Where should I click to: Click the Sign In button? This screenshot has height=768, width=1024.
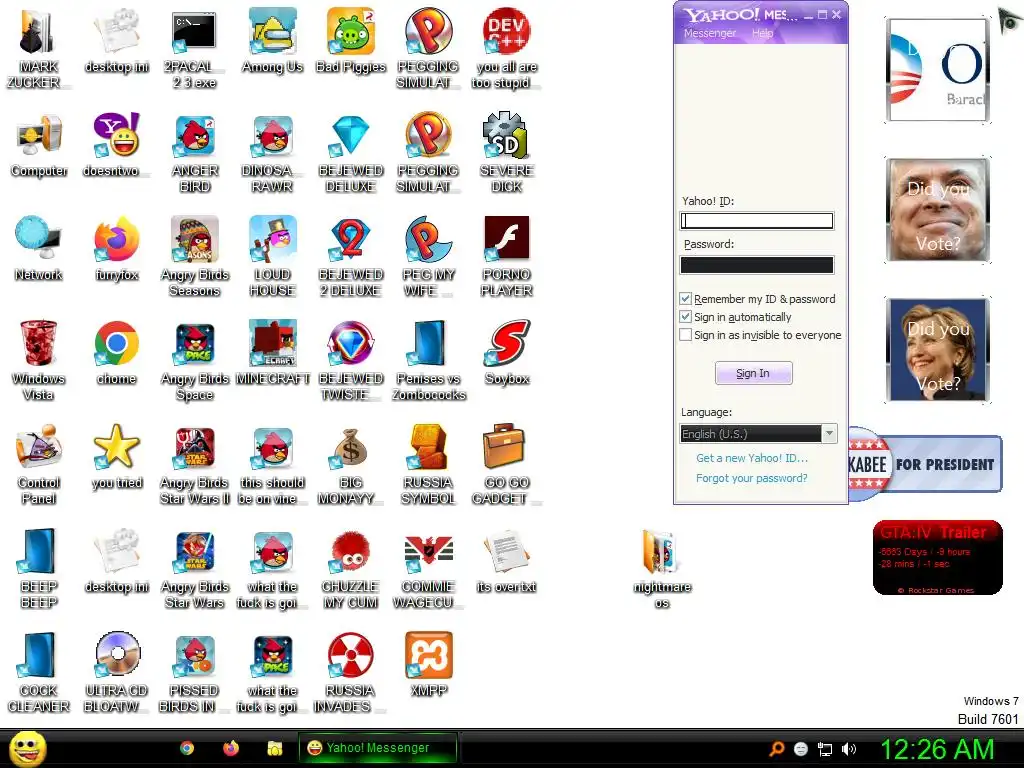point(753,373)
